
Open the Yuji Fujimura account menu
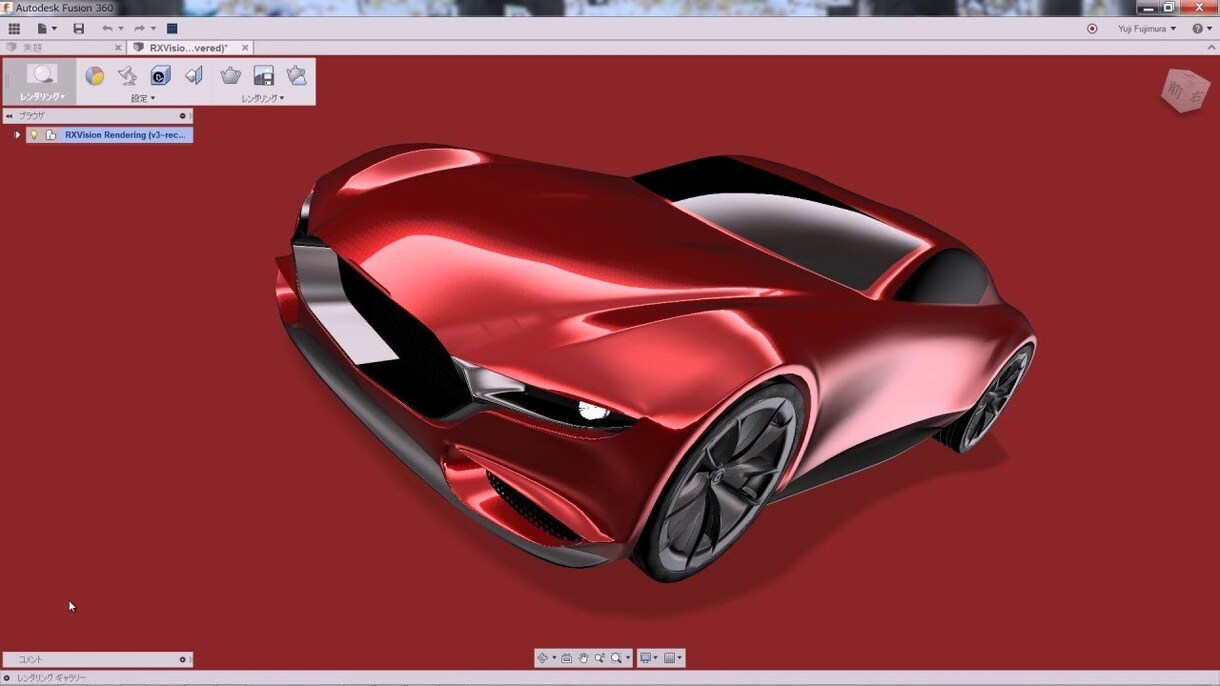click(1147, 29)
